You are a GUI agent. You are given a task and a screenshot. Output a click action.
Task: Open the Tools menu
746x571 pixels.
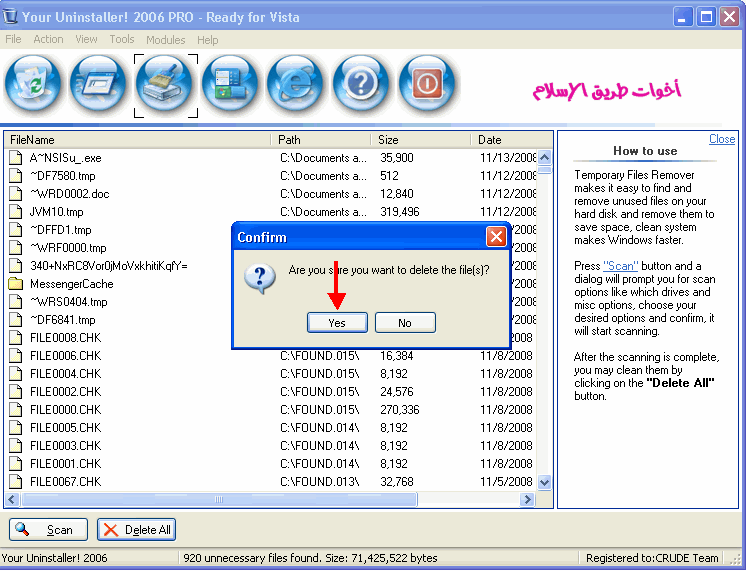122,39
